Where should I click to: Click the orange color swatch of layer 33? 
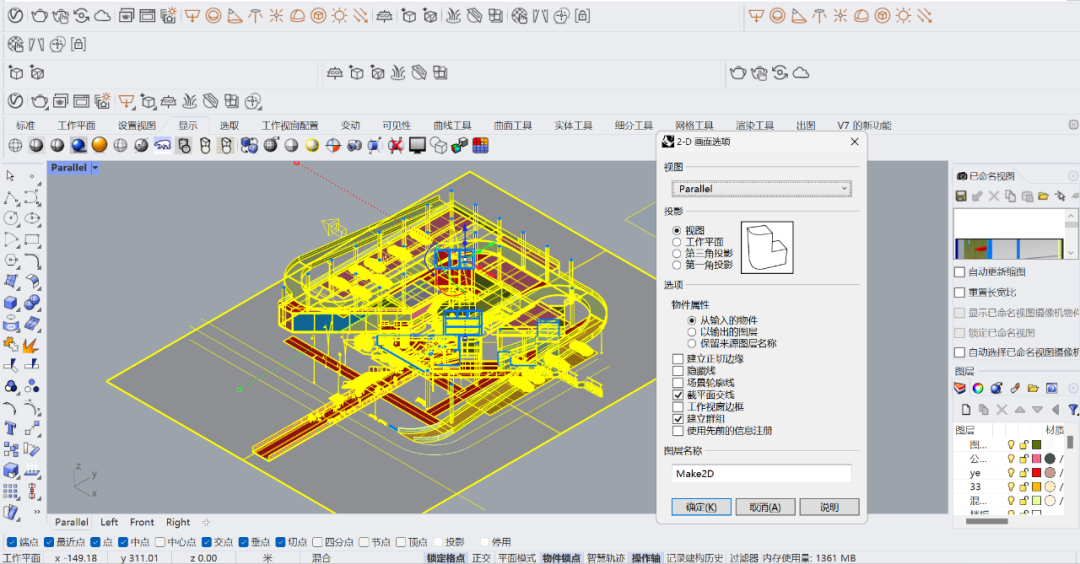(x=1037, y=487)
